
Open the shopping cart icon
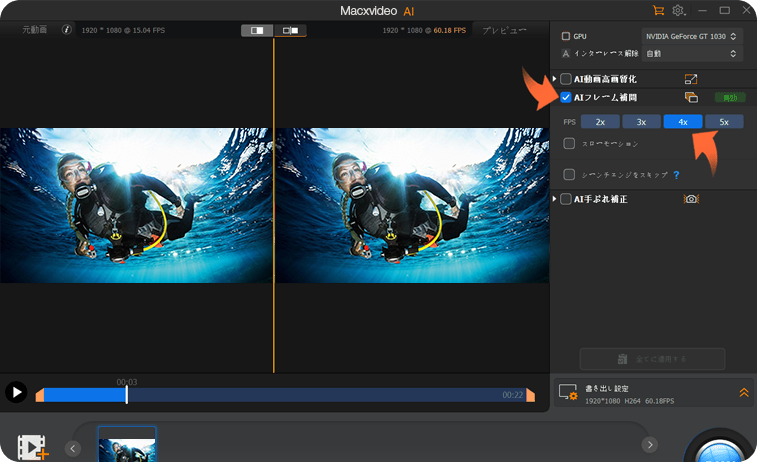click(658, 10)
